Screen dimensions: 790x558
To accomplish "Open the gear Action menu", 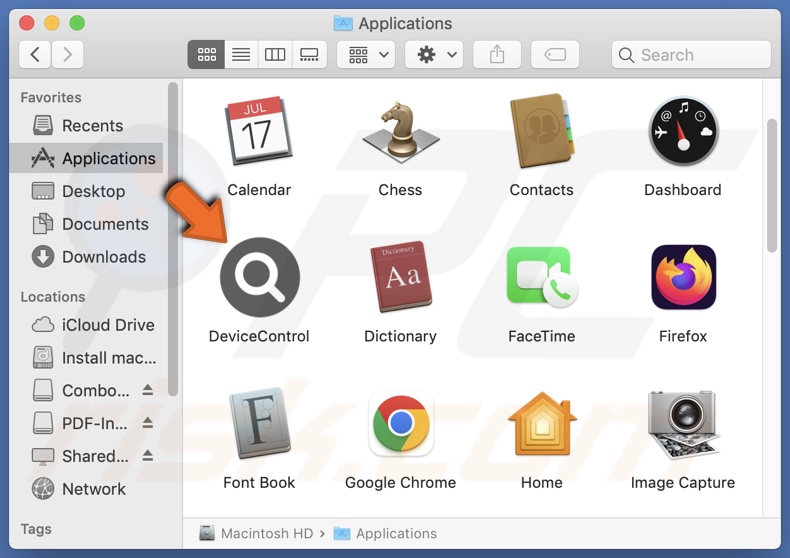I will tap(434, 54).
